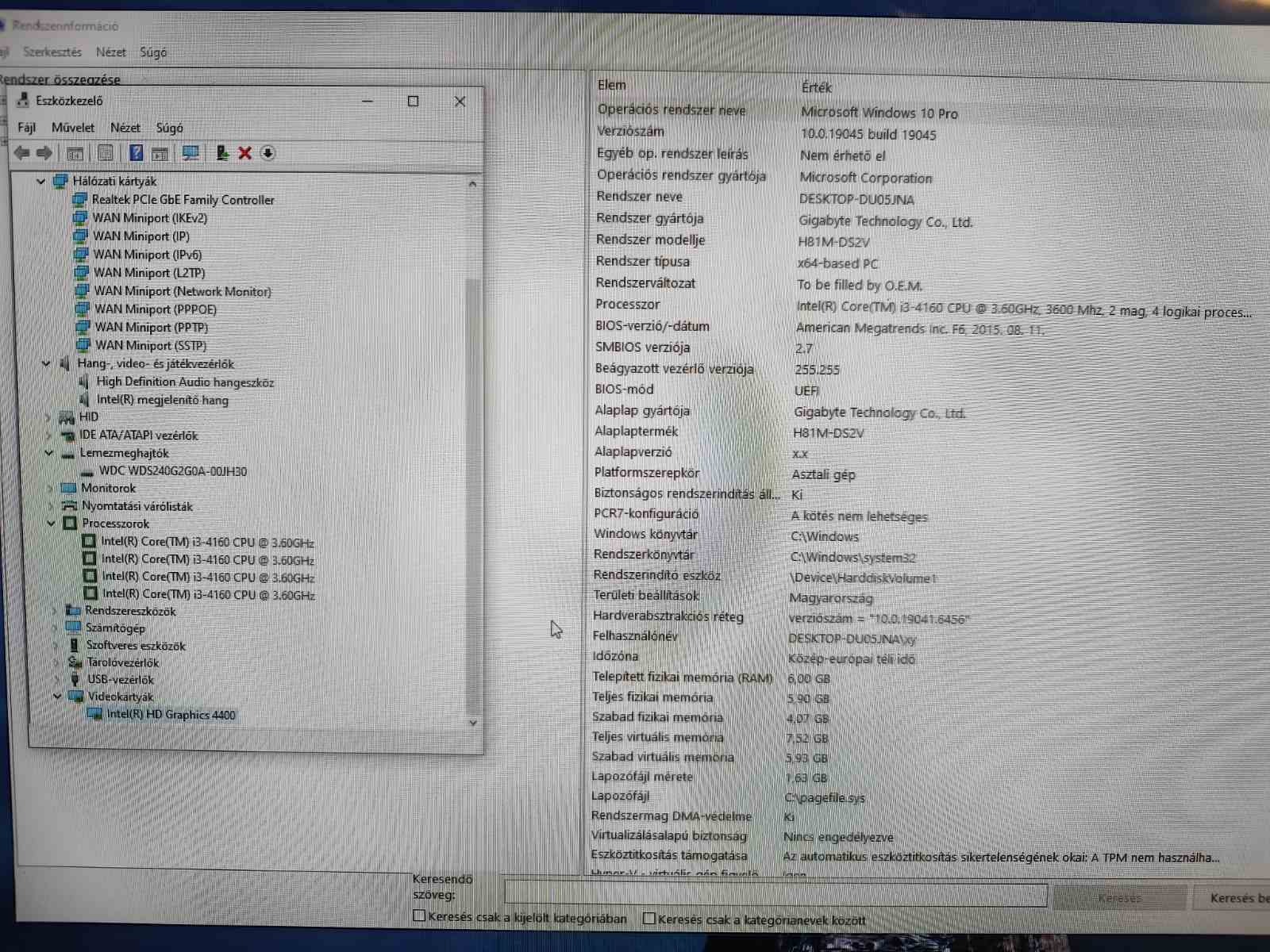1270x952 pixels.
Task: Click the 'Rendszer modellje' H81M-DS2V value
Action: (833, 242)
